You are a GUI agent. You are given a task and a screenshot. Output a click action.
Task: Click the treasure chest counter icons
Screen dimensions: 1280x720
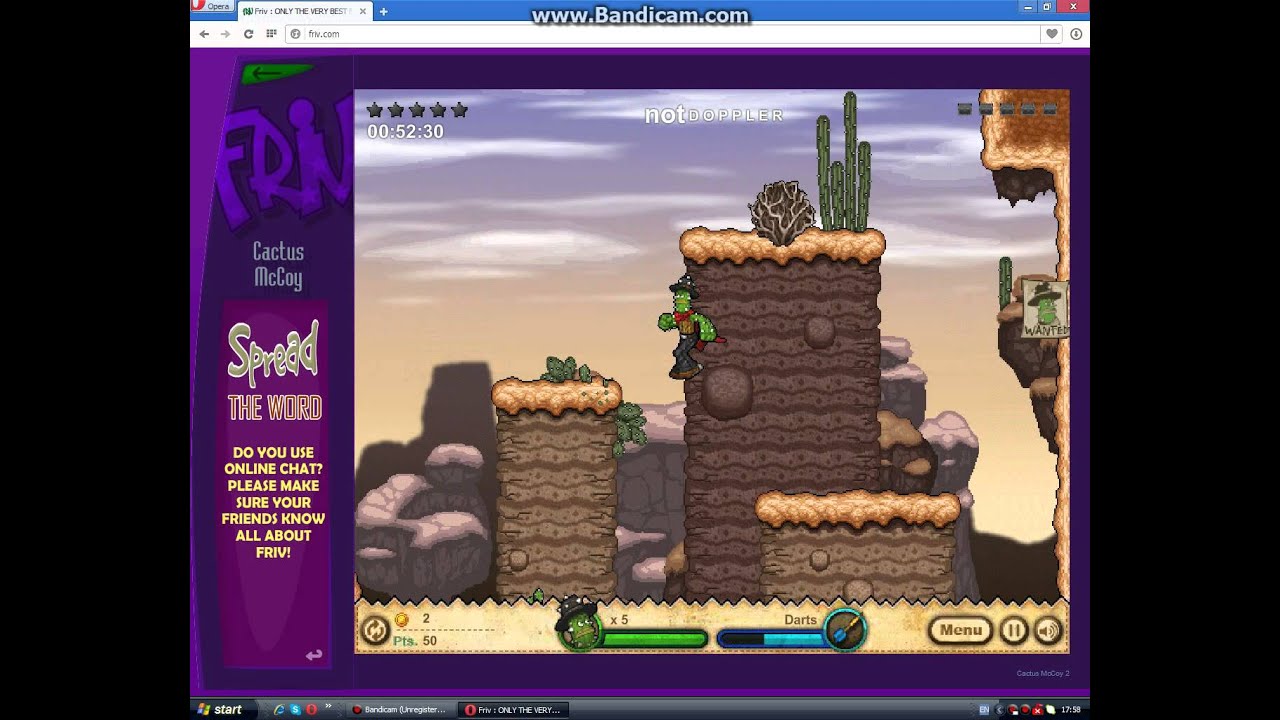pyautogui.click(x=1007, y=108)
